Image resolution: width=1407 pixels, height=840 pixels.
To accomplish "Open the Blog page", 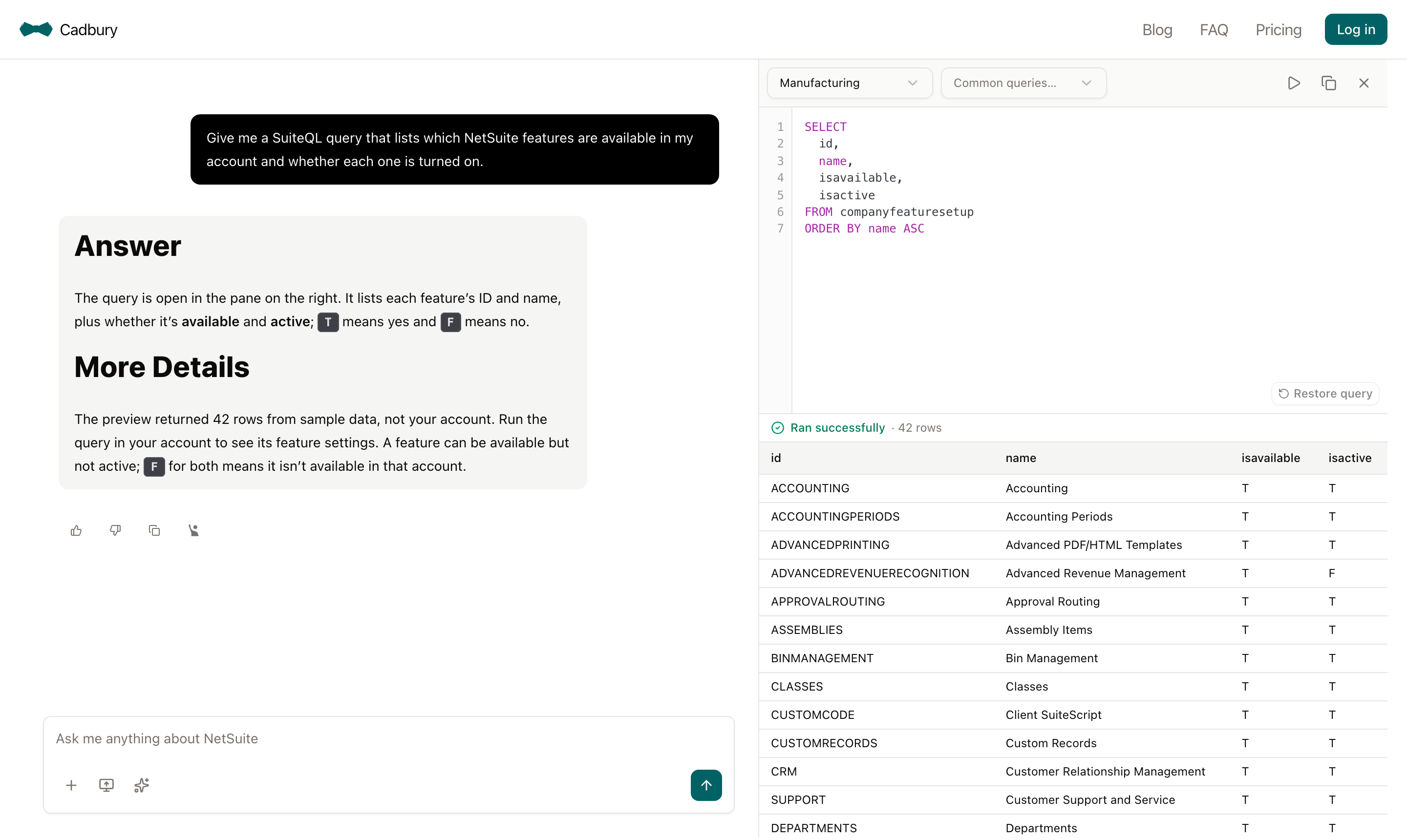I will (1157, 29).
